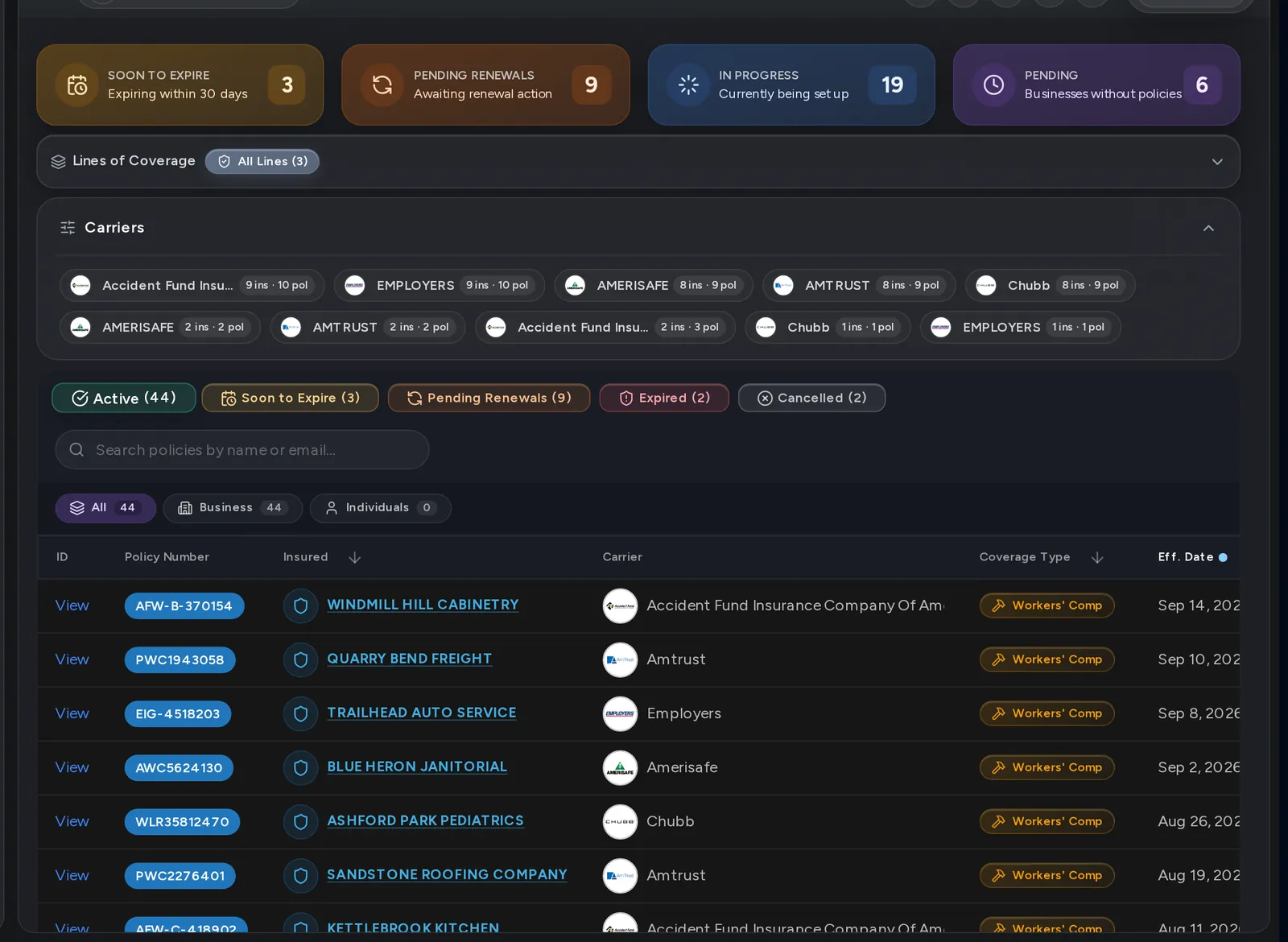1288x942 pixels.
Task: Filter by Individuals 0 pill
Action: (x=380, y=508)
